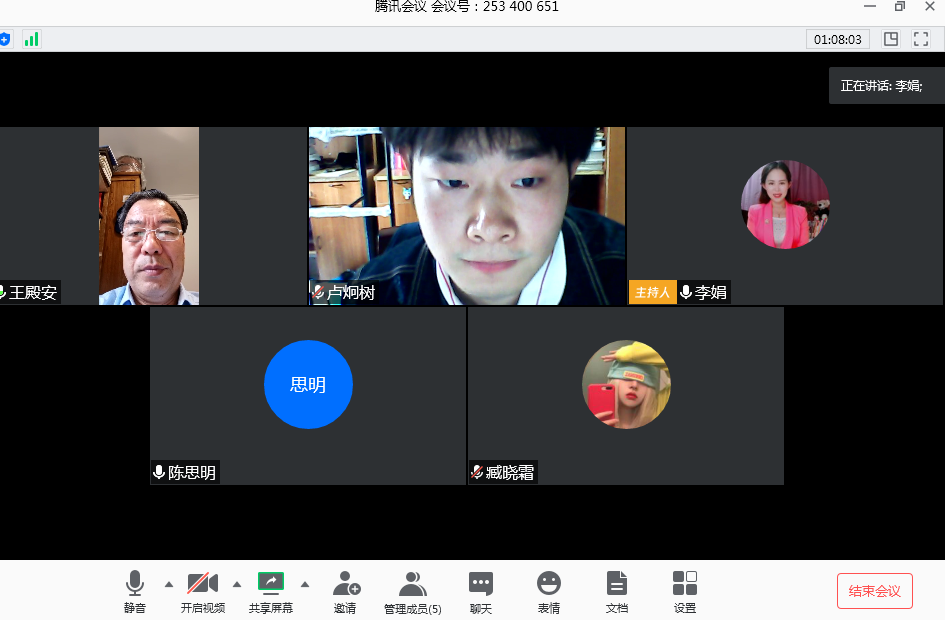Open the 邀请 invite icon
The image size is (945, 620).
coord(346,590)
